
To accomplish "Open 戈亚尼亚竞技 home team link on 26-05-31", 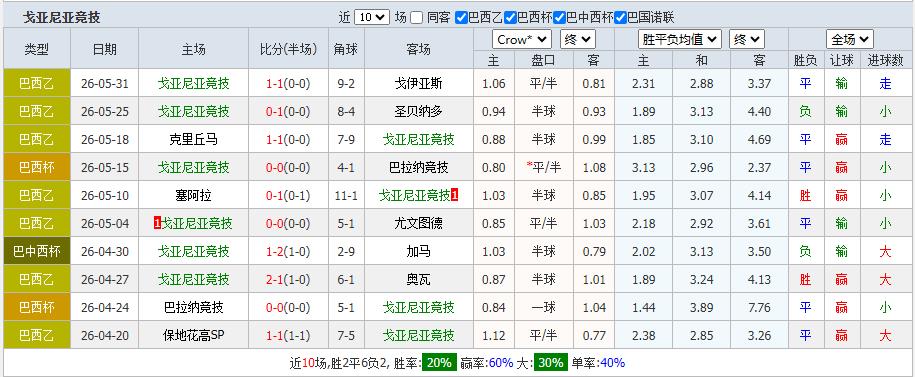I will (193, 83).
